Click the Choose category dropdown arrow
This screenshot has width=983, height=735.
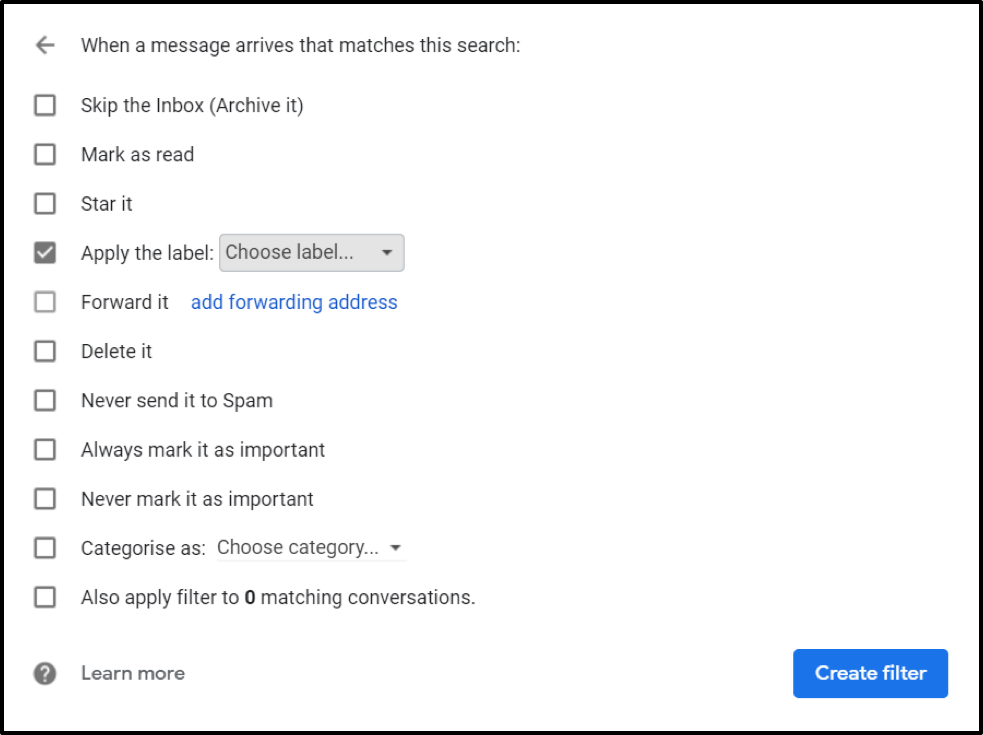395,548
